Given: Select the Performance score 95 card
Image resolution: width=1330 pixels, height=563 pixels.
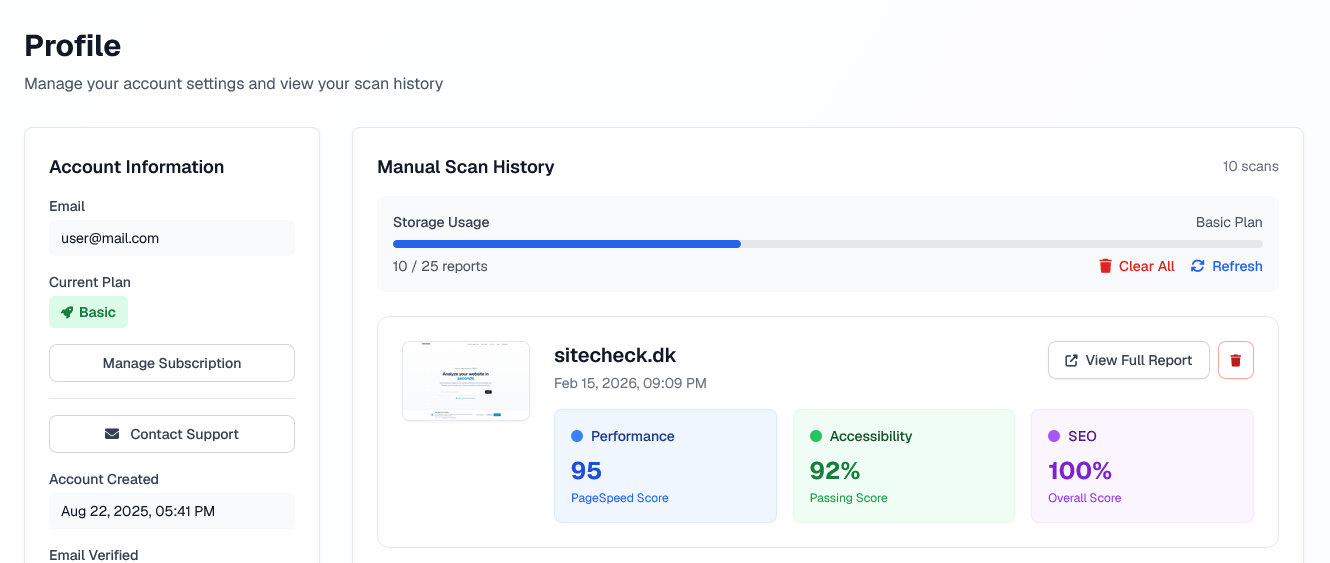Looking at the screenshot, I should coord(665,466).
